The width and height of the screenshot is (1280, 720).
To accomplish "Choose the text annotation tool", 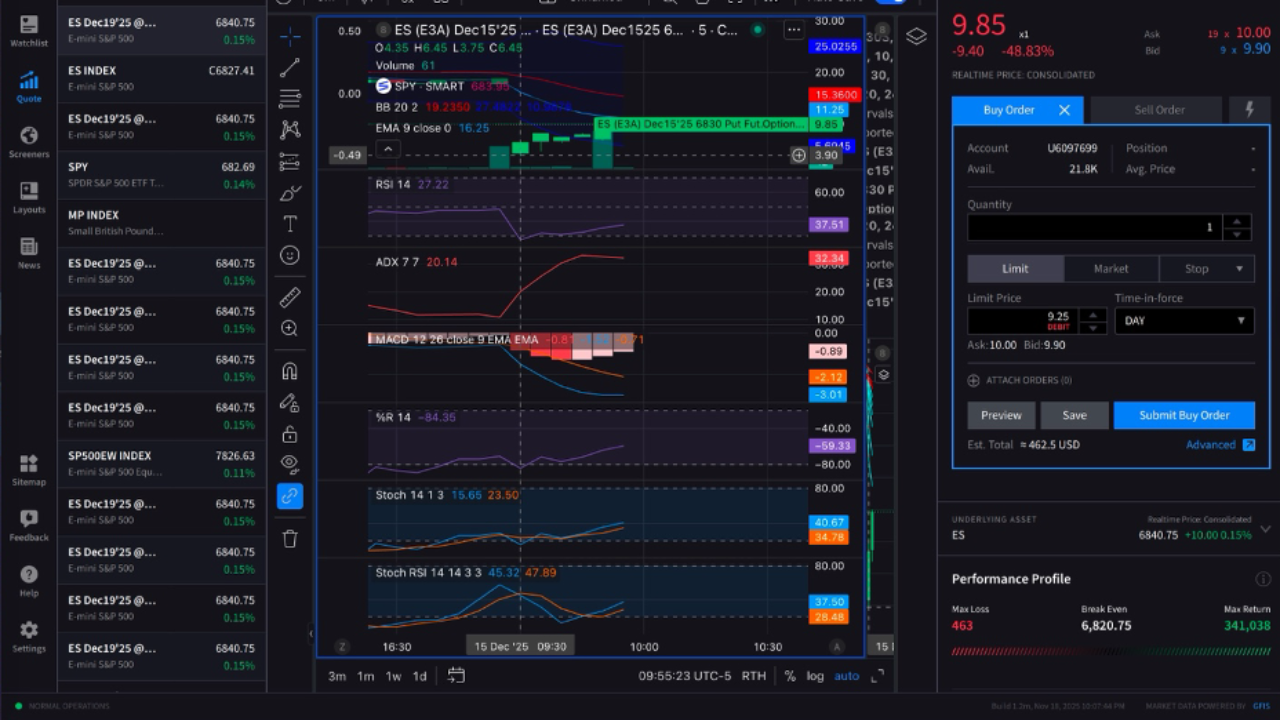I will tap(290, 224).
